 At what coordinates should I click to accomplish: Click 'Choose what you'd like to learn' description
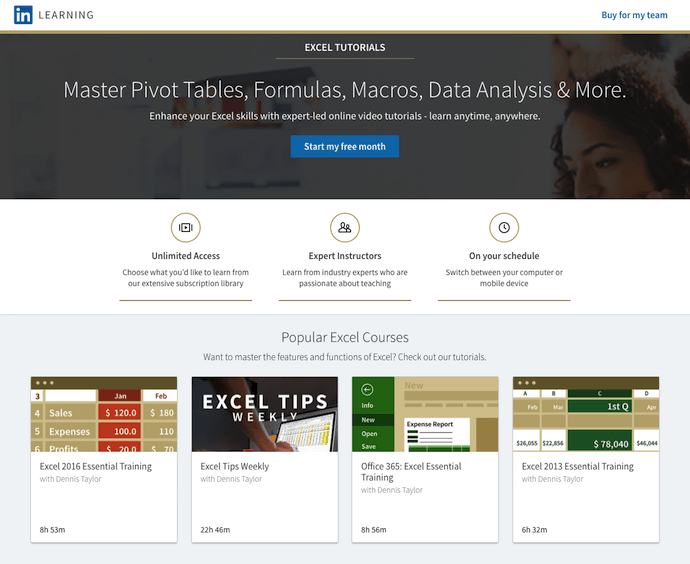click(186, 278)
